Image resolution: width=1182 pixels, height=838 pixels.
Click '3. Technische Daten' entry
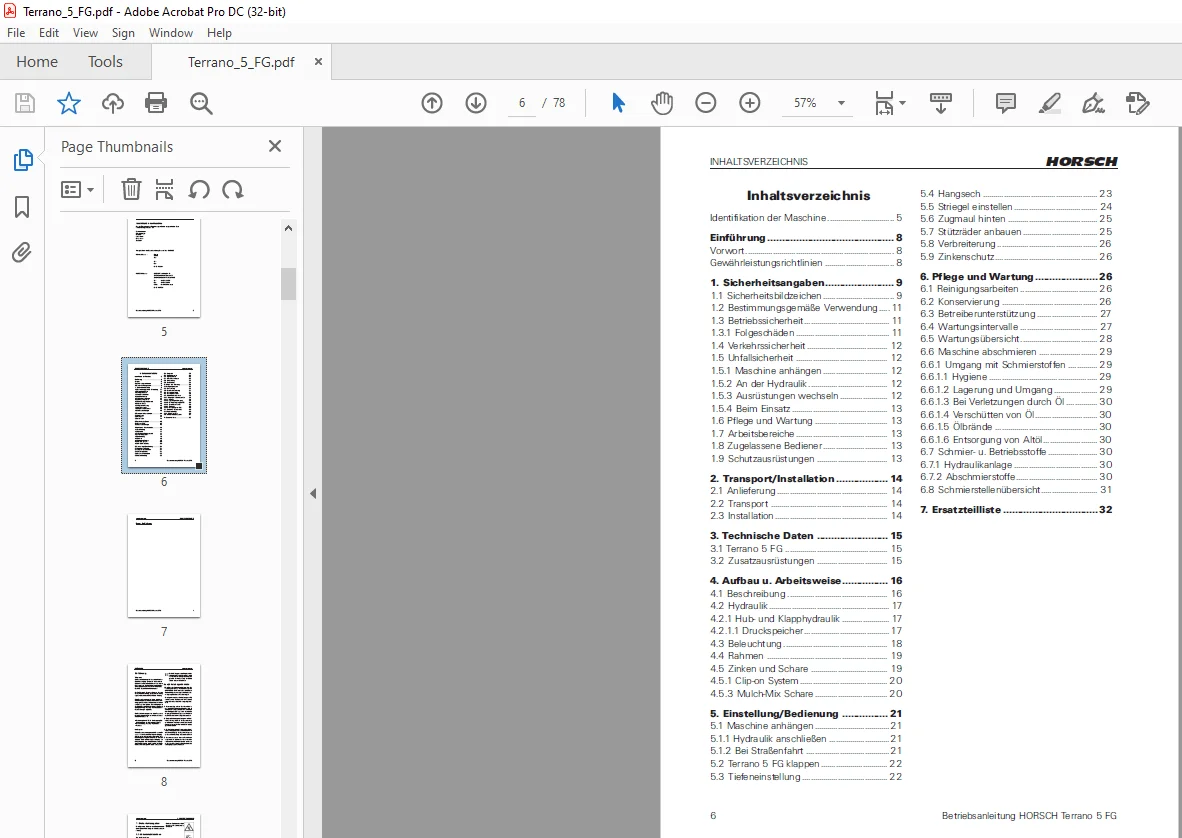tap(805, 536)
